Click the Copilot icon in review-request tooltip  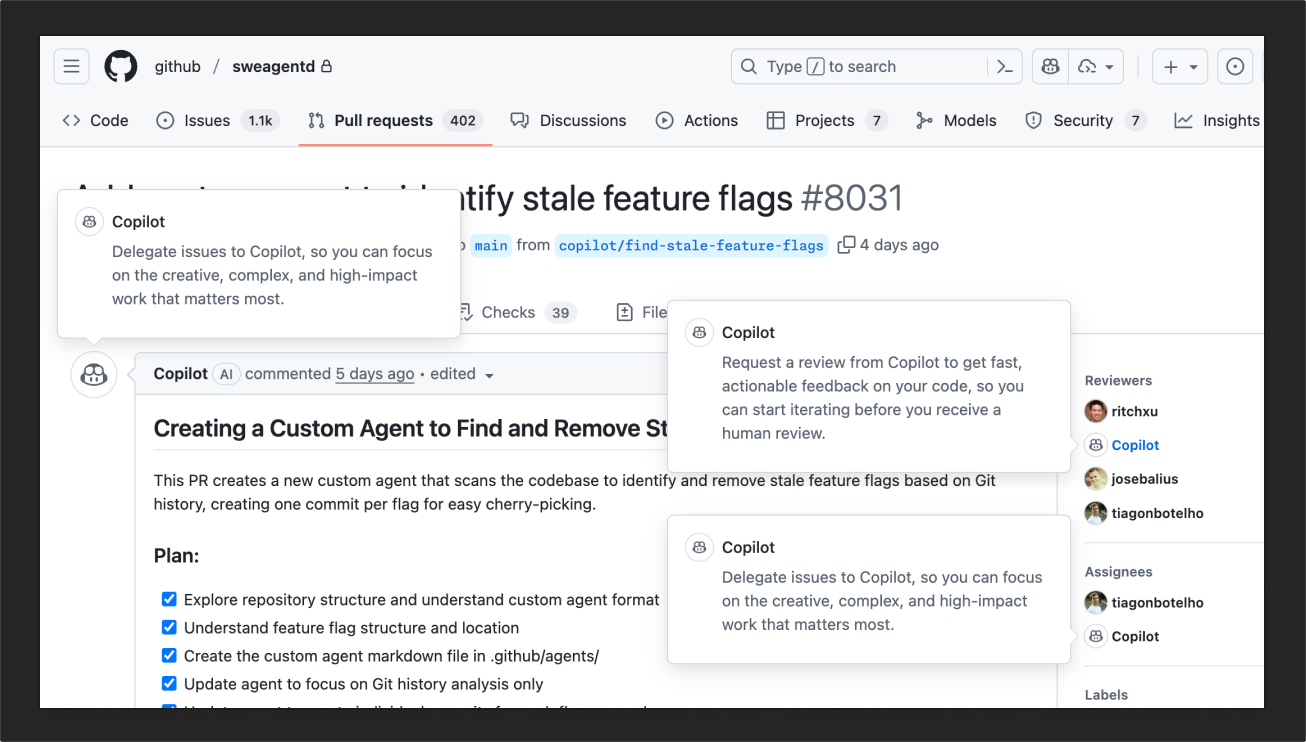pos(699,333)
